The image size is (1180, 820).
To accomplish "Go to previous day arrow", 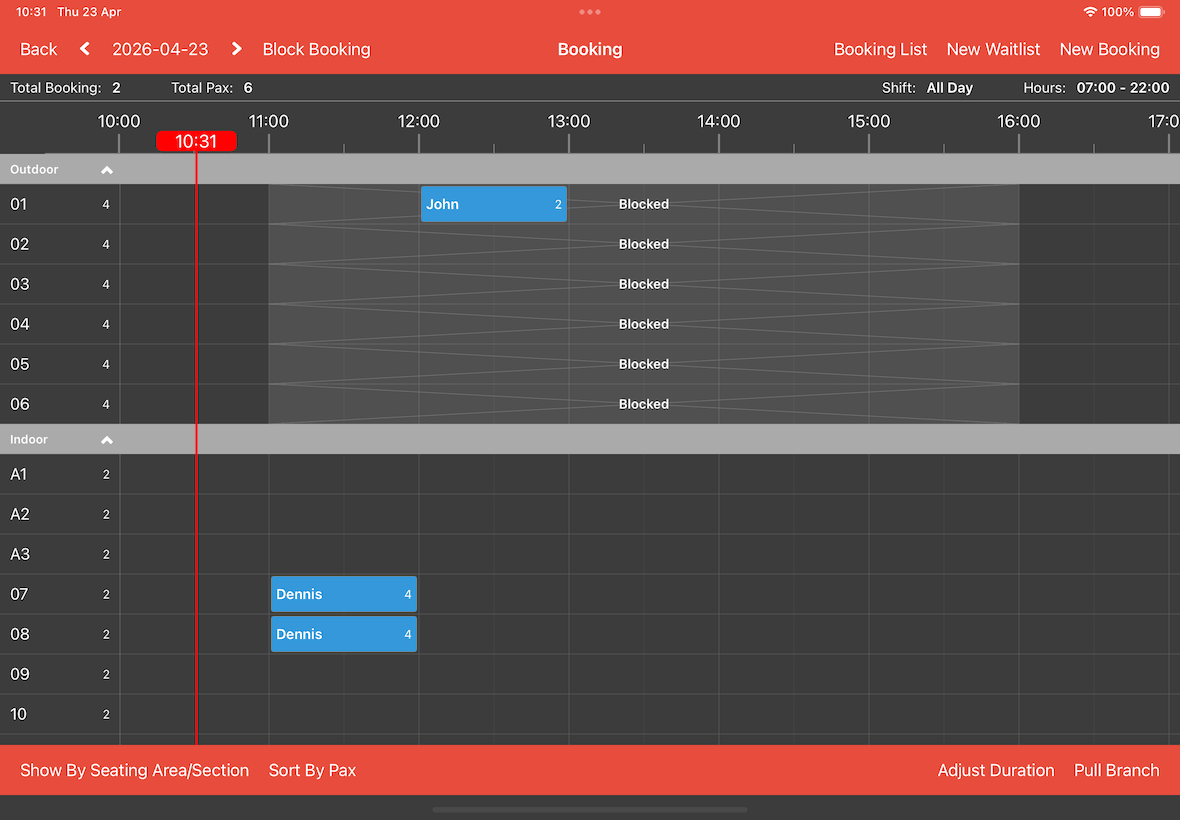I will [x=85, y=49].
